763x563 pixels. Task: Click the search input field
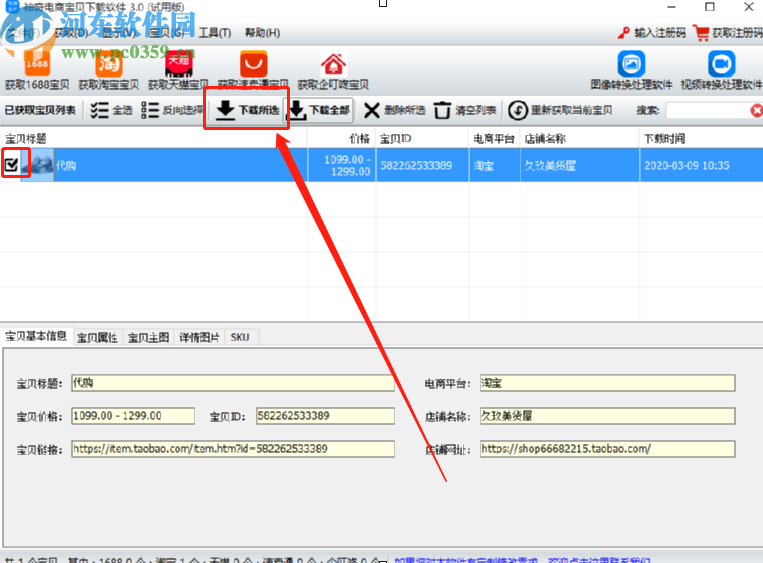708,110
